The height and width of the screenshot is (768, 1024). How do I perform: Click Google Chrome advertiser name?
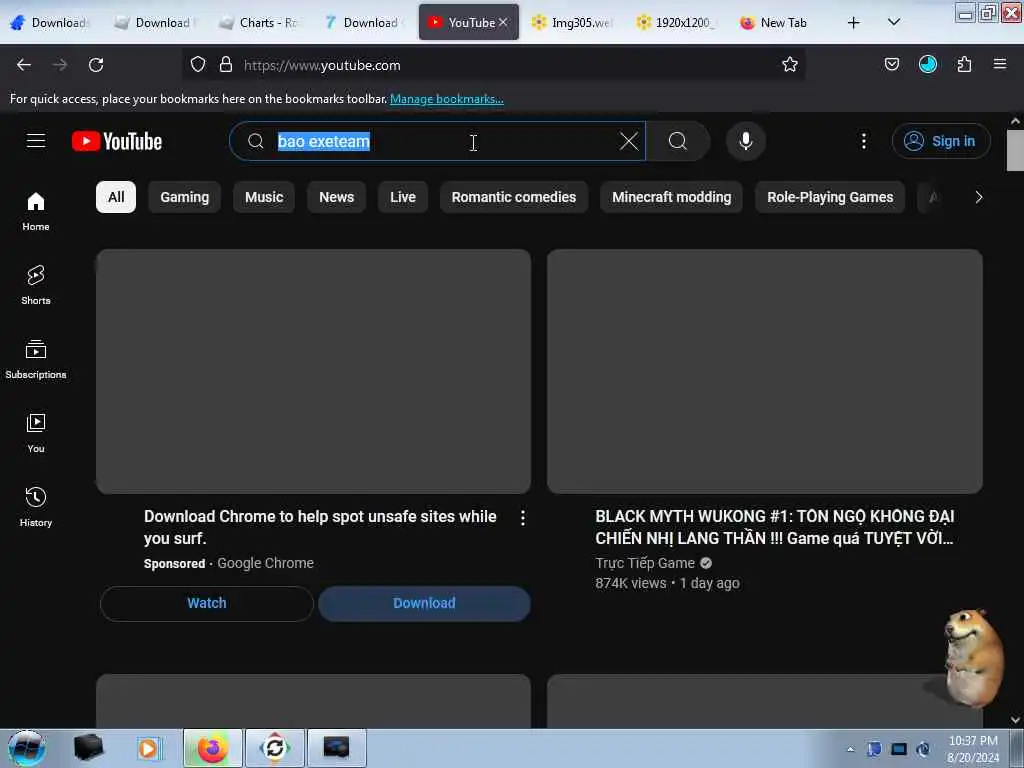coord(265,563)
